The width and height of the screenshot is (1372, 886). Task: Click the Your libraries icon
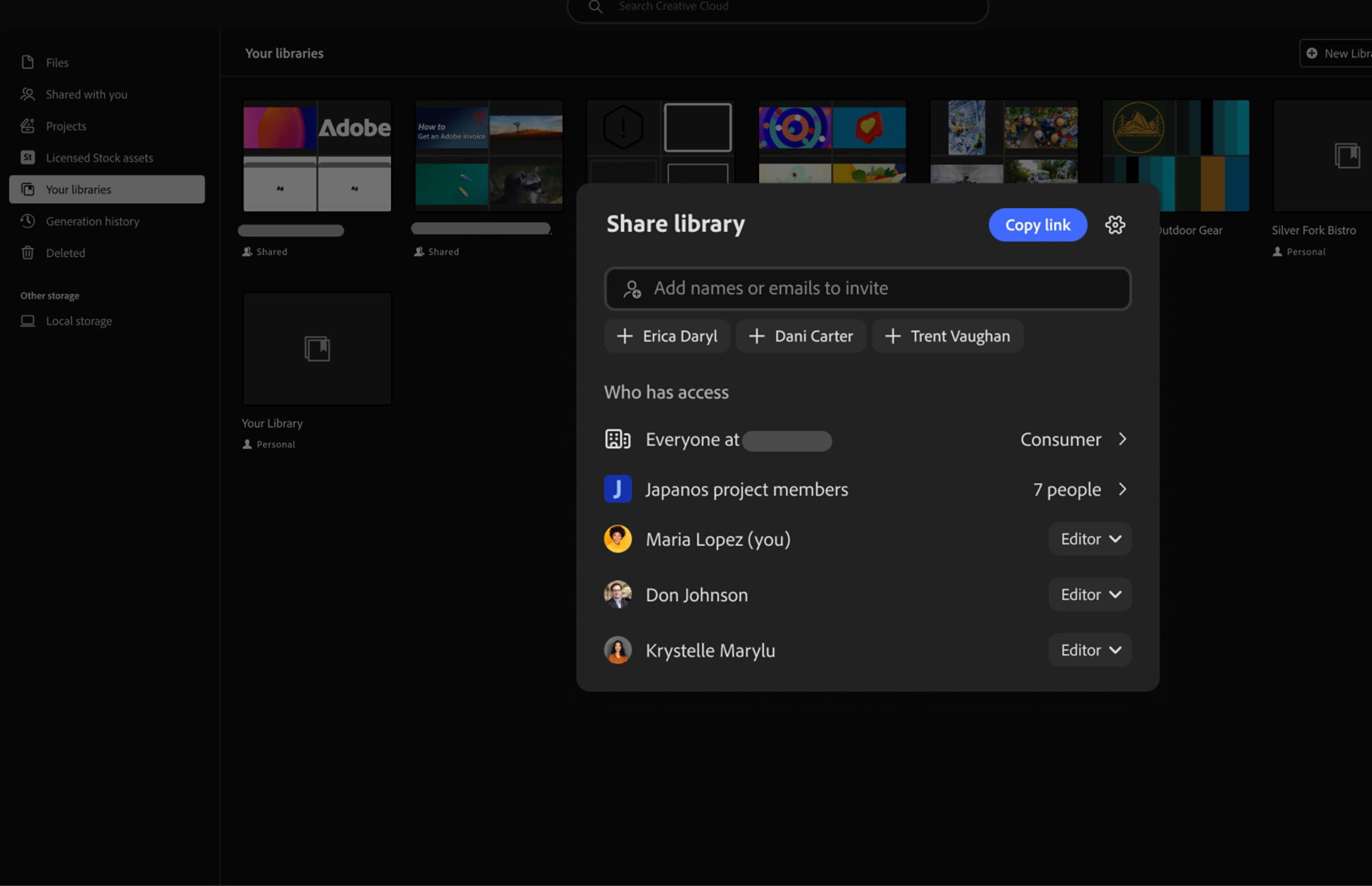(28, 189)
